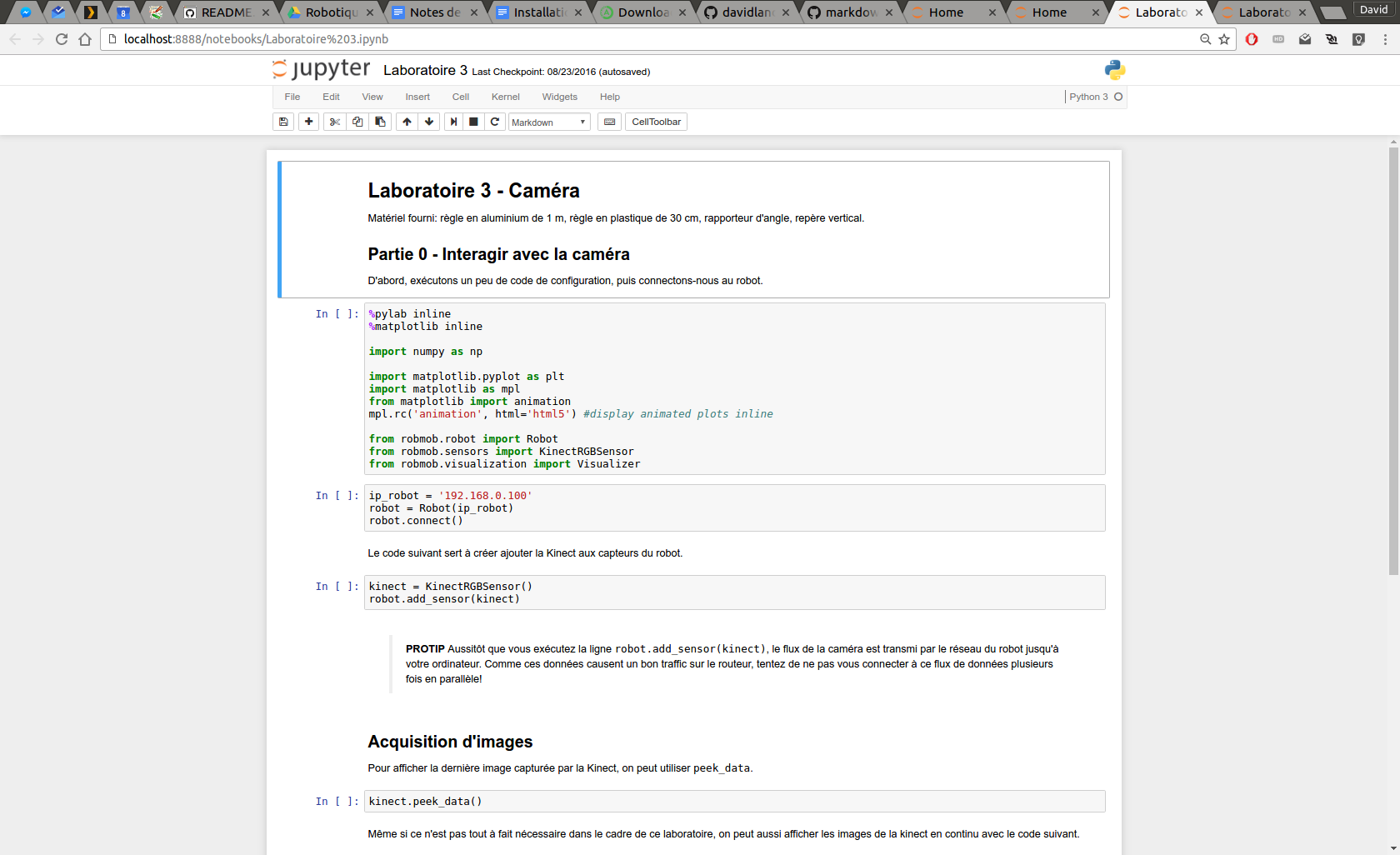Open the zoom magnifier icon in address bar
The height and width of the screenshot is (855, 1400).
coord(1205,39)
